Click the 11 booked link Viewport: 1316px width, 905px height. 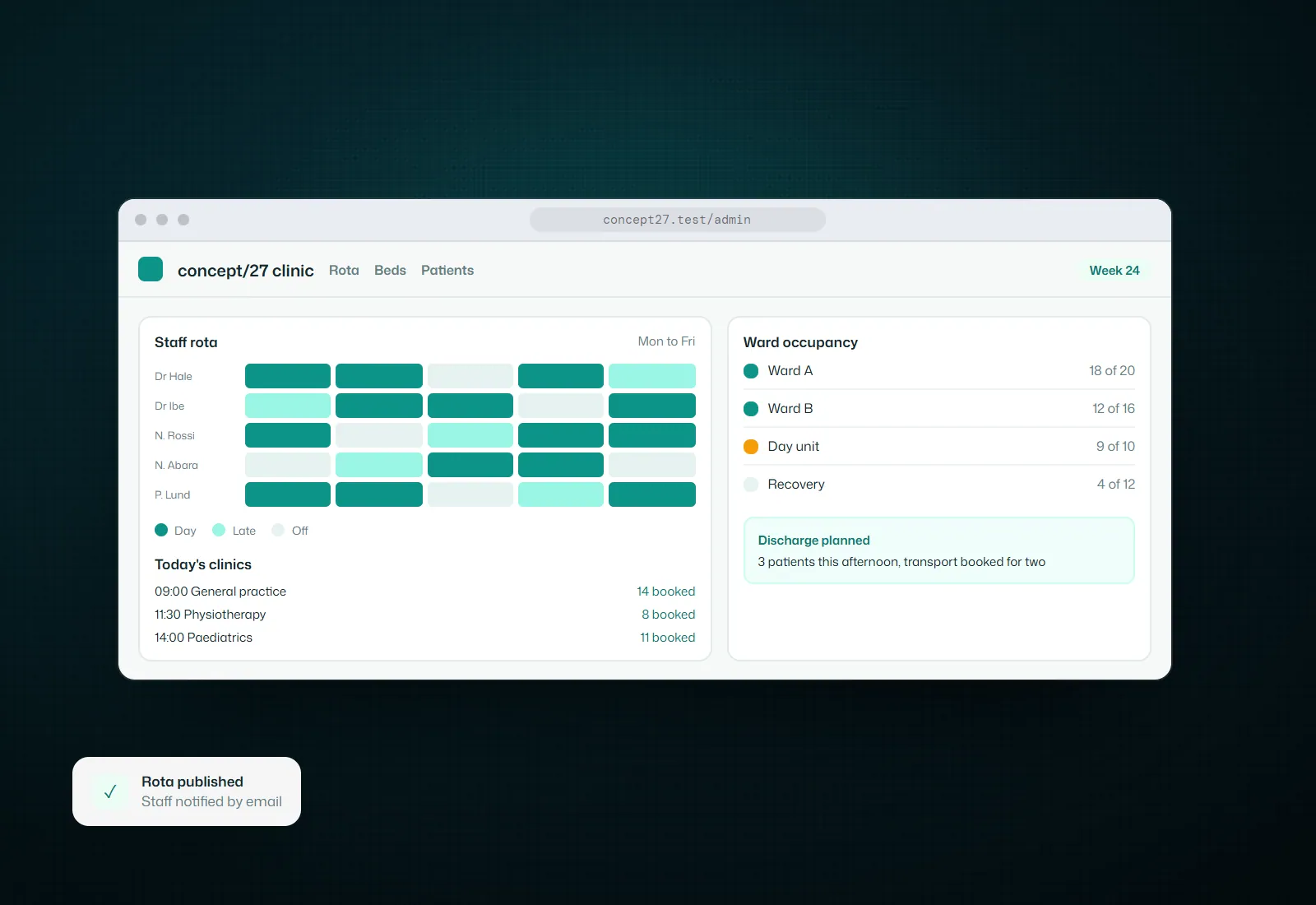[x=668, y=638]
